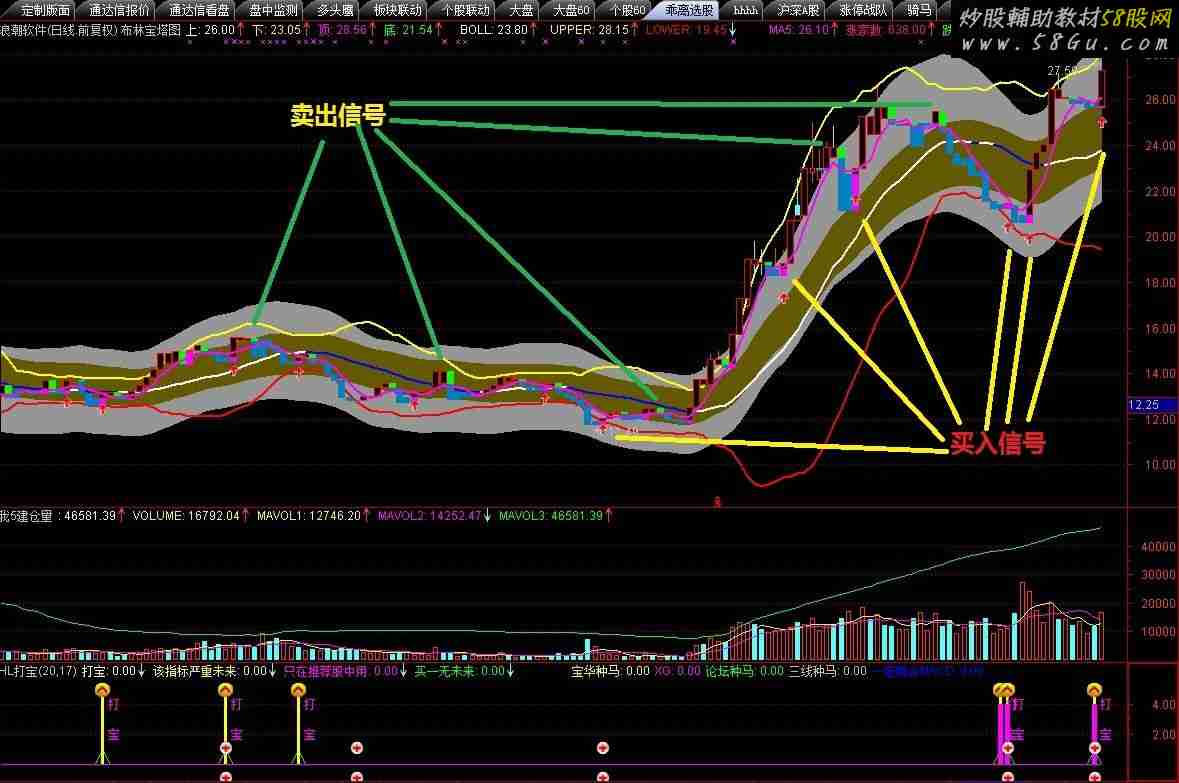Click the third gold 打宝 marker from left

[x=298, y=690]
